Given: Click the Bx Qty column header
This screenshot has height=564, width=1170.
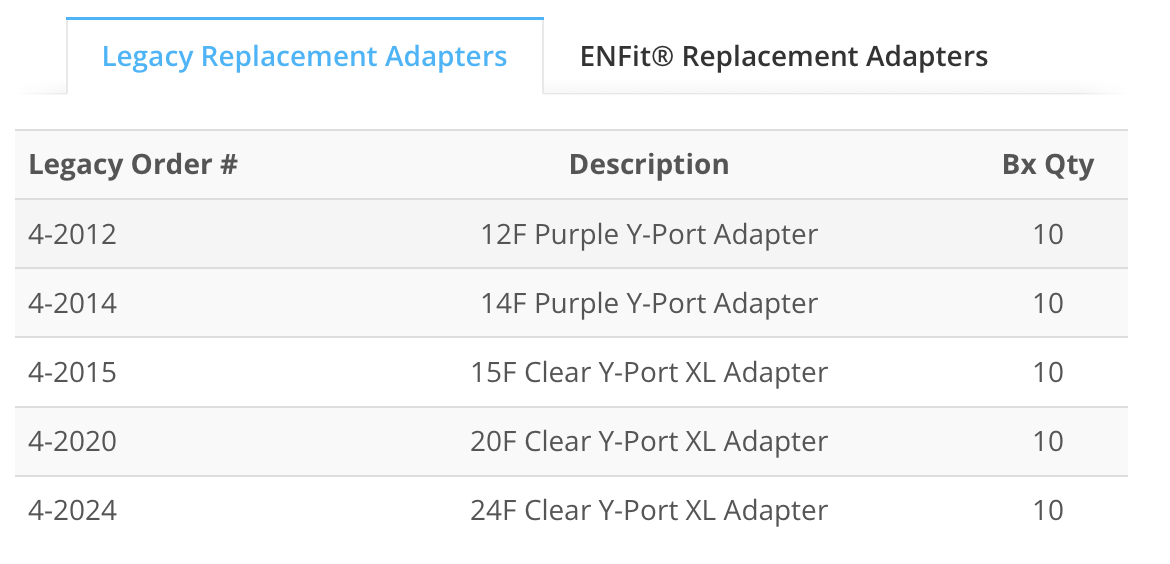Looking at the screenshot, I should click(1048, 165).
